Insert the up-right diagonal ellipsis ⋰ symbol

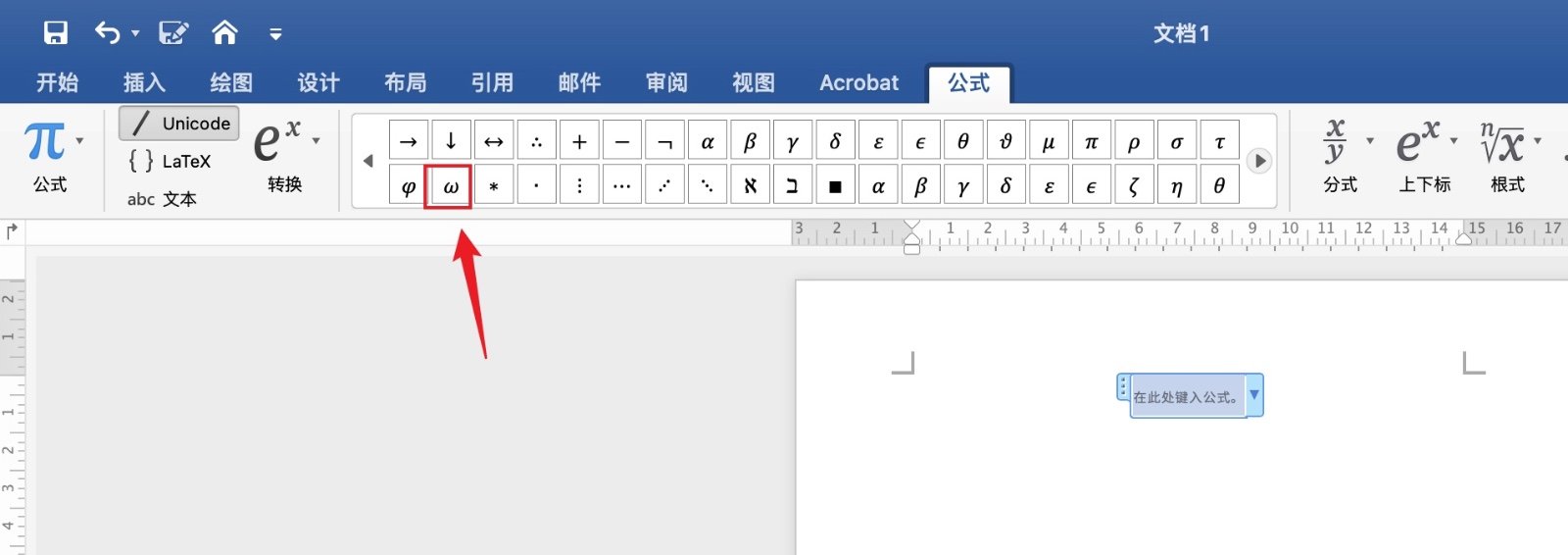(x=664, y=185)
